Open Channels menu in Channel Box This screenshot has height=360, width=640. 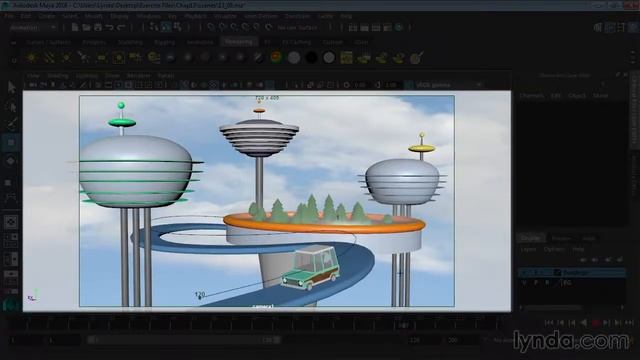click(532, 96)
